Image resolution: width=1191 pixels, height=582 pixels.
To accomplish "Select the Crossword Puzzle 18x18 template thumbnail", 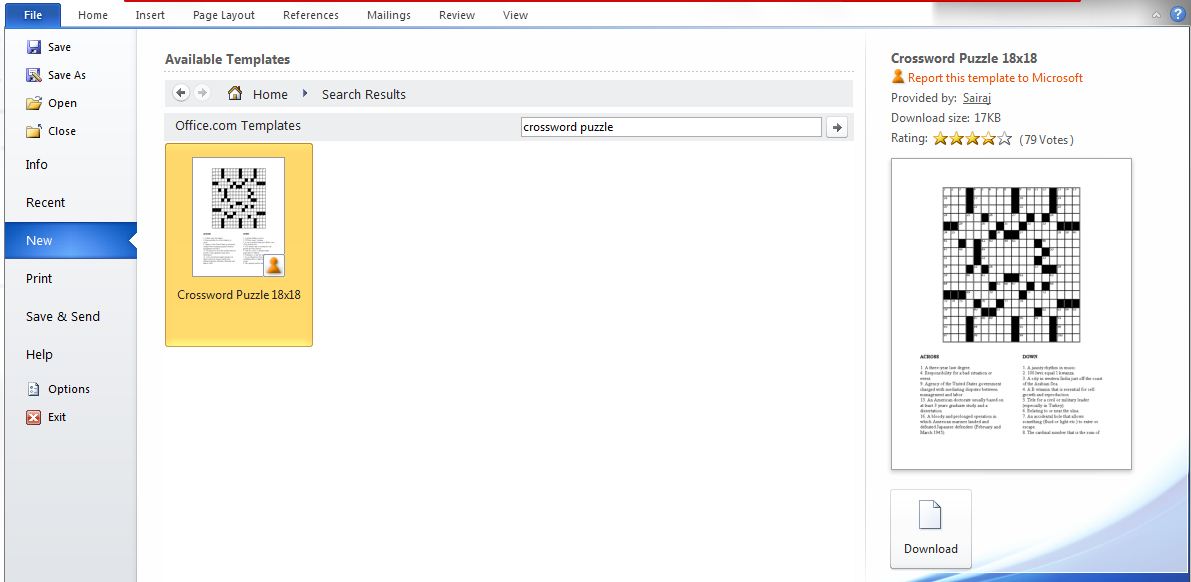I will pyautogui.click(x=239, y=245).
